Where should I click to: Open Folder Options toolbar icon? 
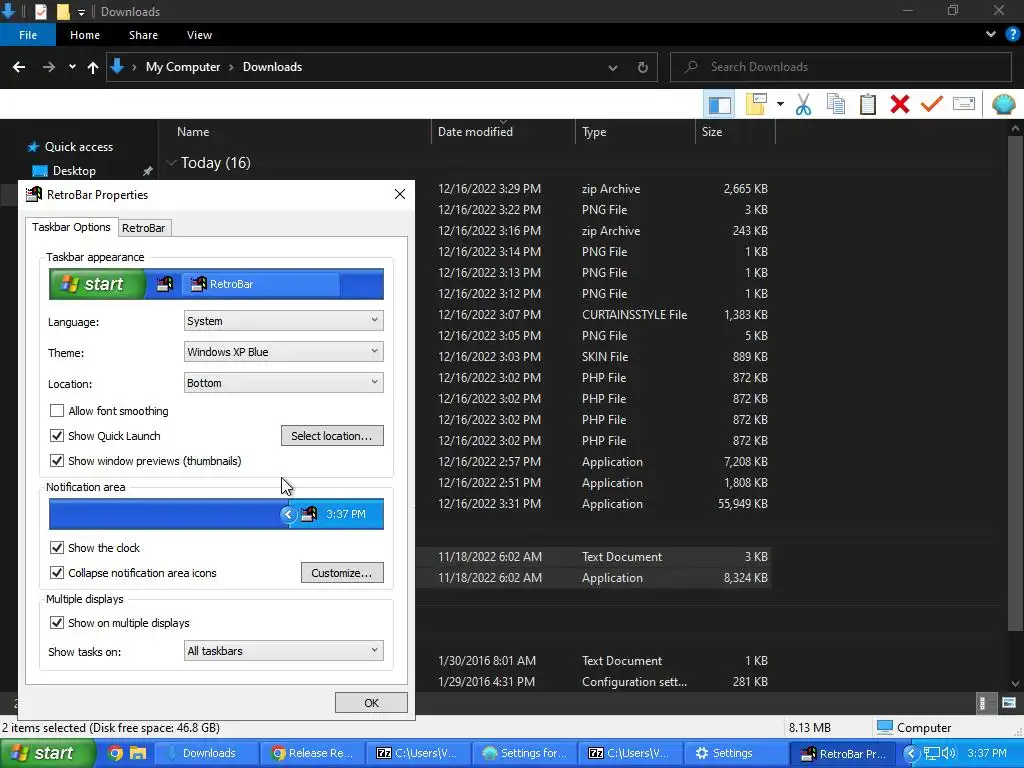click(756, 104)
